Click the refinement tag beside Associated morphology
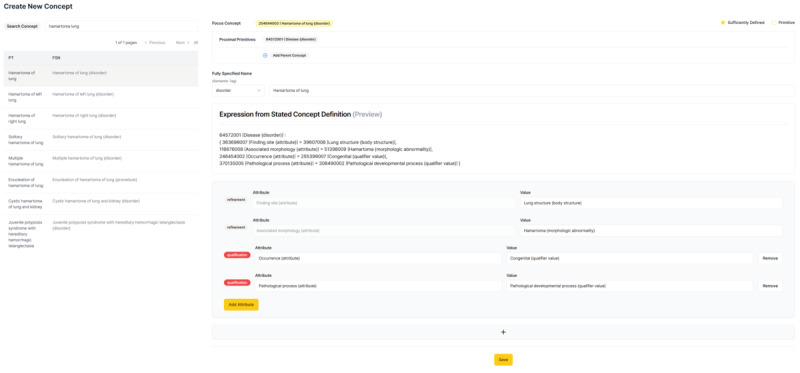Image resolution: width=800 pixels, height=373 pixels. [x=236, y=227]
